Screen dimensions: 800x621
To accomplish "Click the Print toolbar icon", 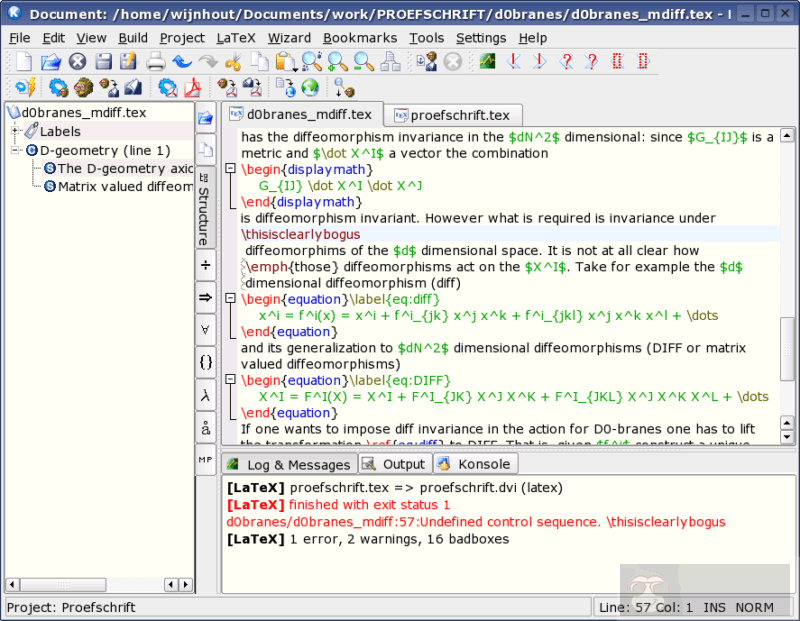I will 156,62.
